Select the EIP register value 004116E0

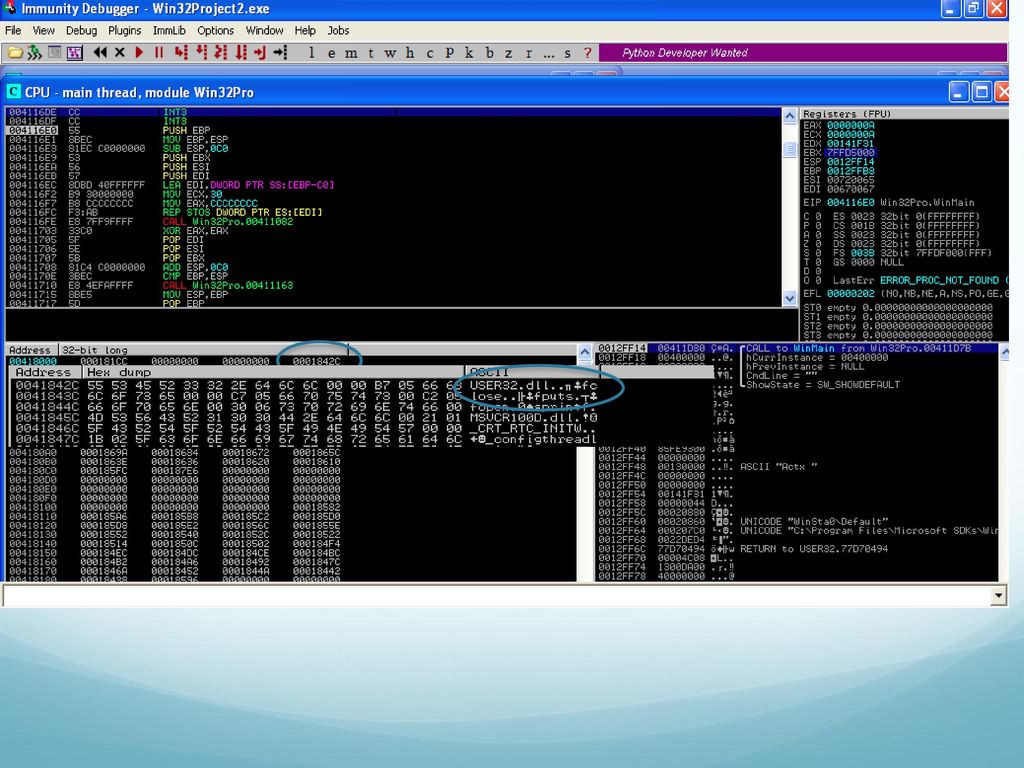tap(850, 202)
